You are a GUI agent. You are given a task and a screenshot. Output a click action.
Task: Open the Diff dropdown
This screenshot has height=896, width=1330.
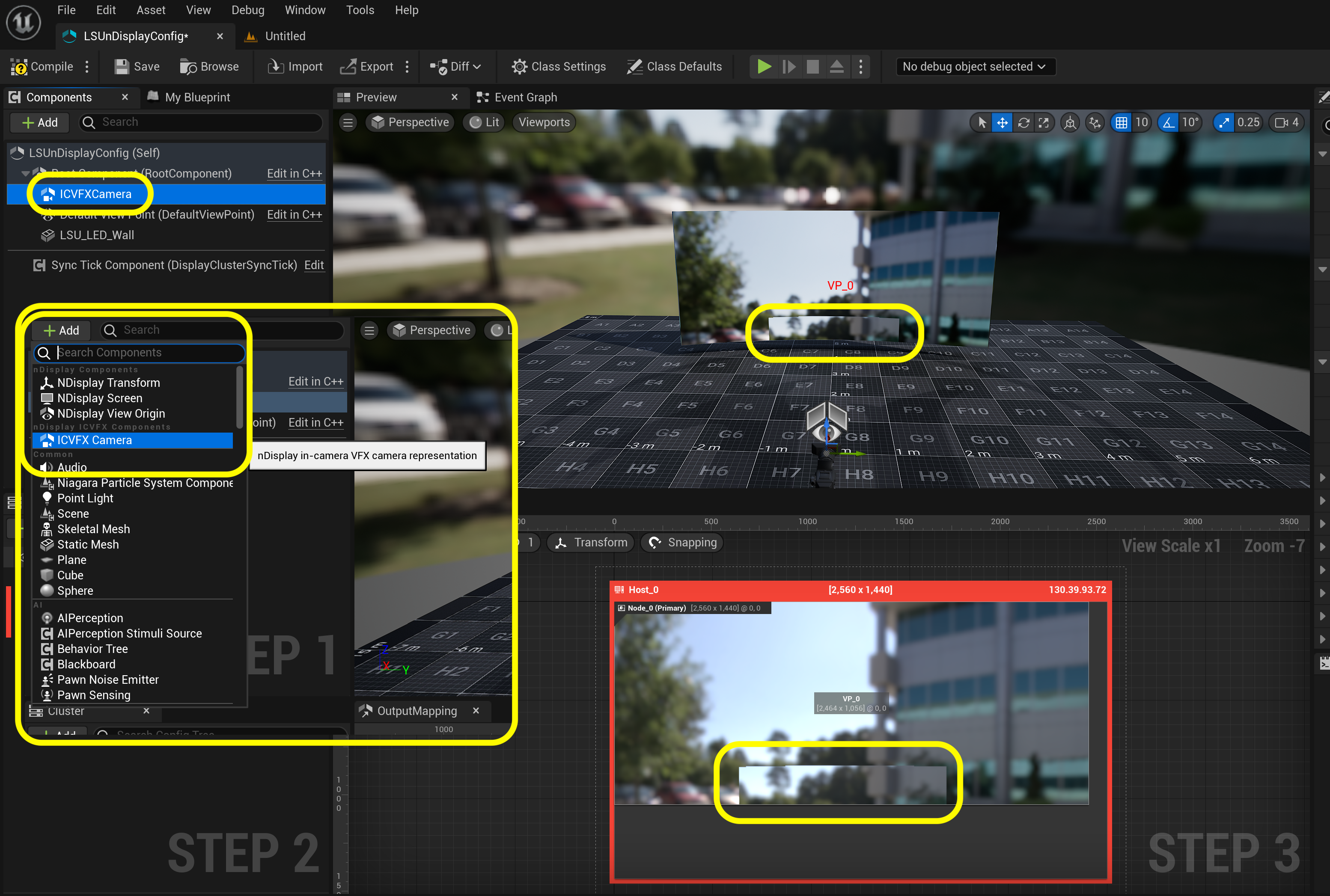455,67
